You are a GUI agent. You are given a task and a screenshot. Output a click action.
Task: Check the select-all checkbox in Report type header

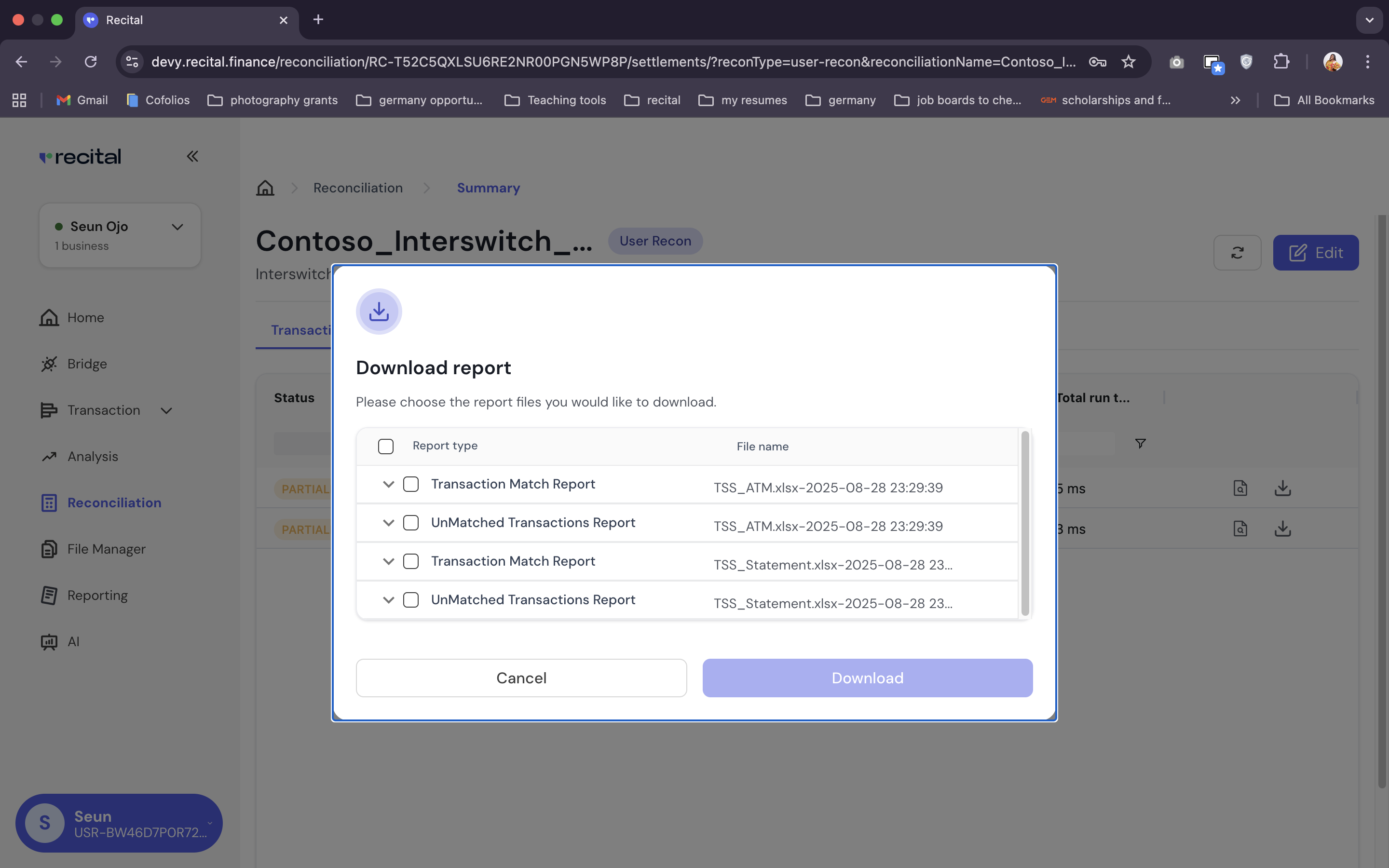(x=385, y=446)
